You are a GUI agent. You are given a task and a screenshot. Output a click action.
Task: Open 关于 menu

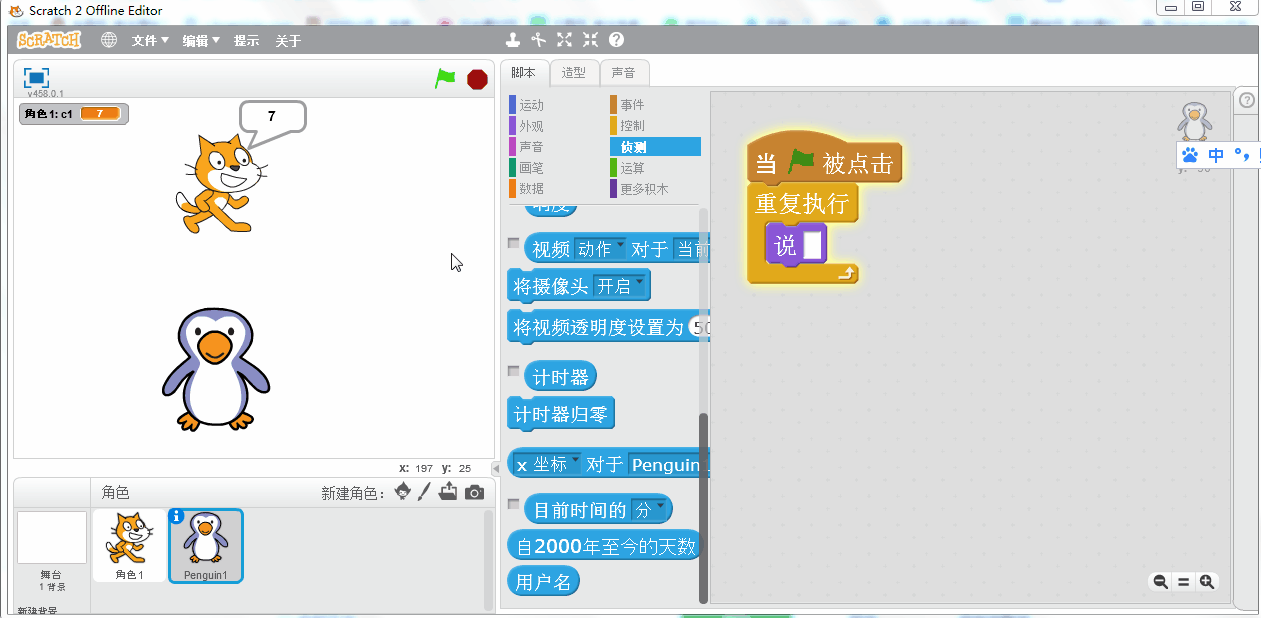[x=288, y=41]
